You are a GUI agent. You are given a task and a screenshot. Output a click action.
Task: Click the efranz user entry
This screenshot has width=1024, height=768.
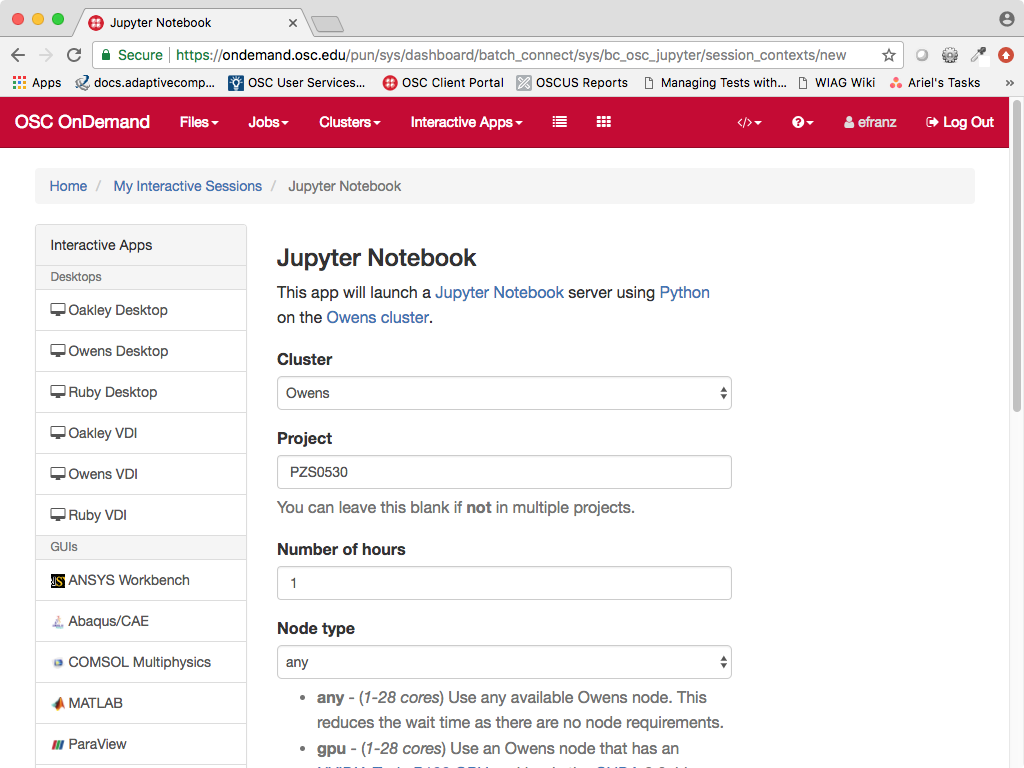870,122
